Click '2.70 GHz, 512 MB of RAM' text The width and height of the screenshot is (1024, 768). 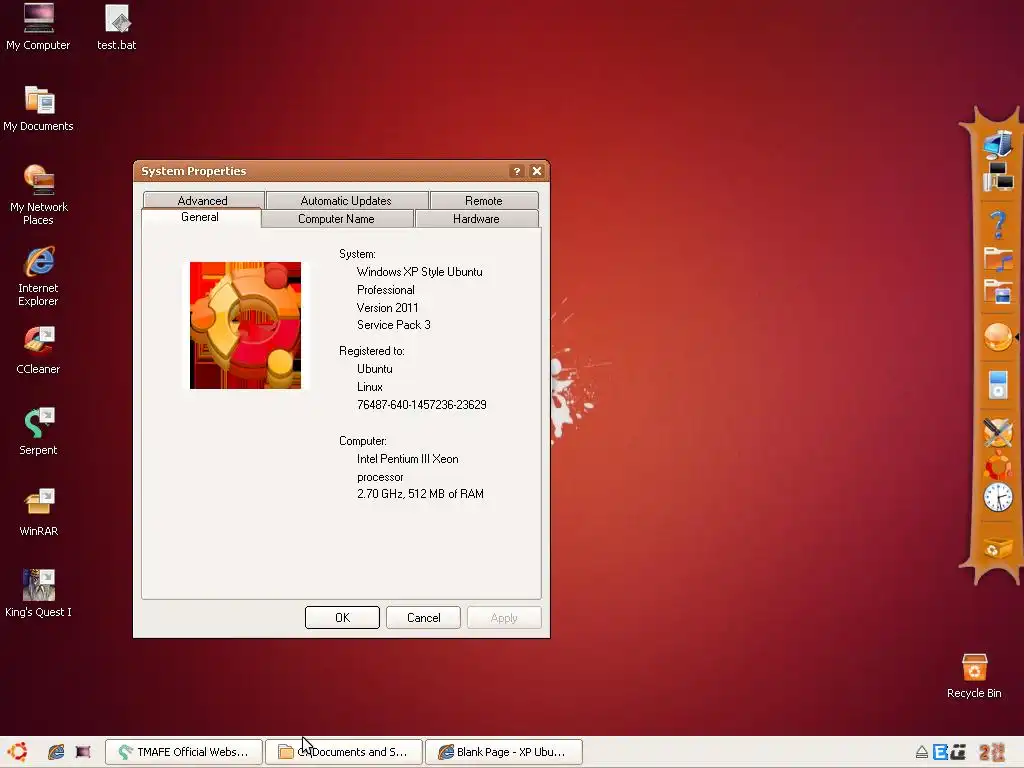click(x=421, y=494)
